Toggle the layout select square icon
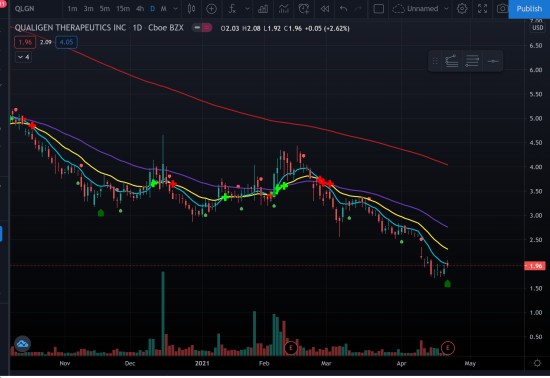Viewport: 550px width, 378px height. click(x=378, y=9)
